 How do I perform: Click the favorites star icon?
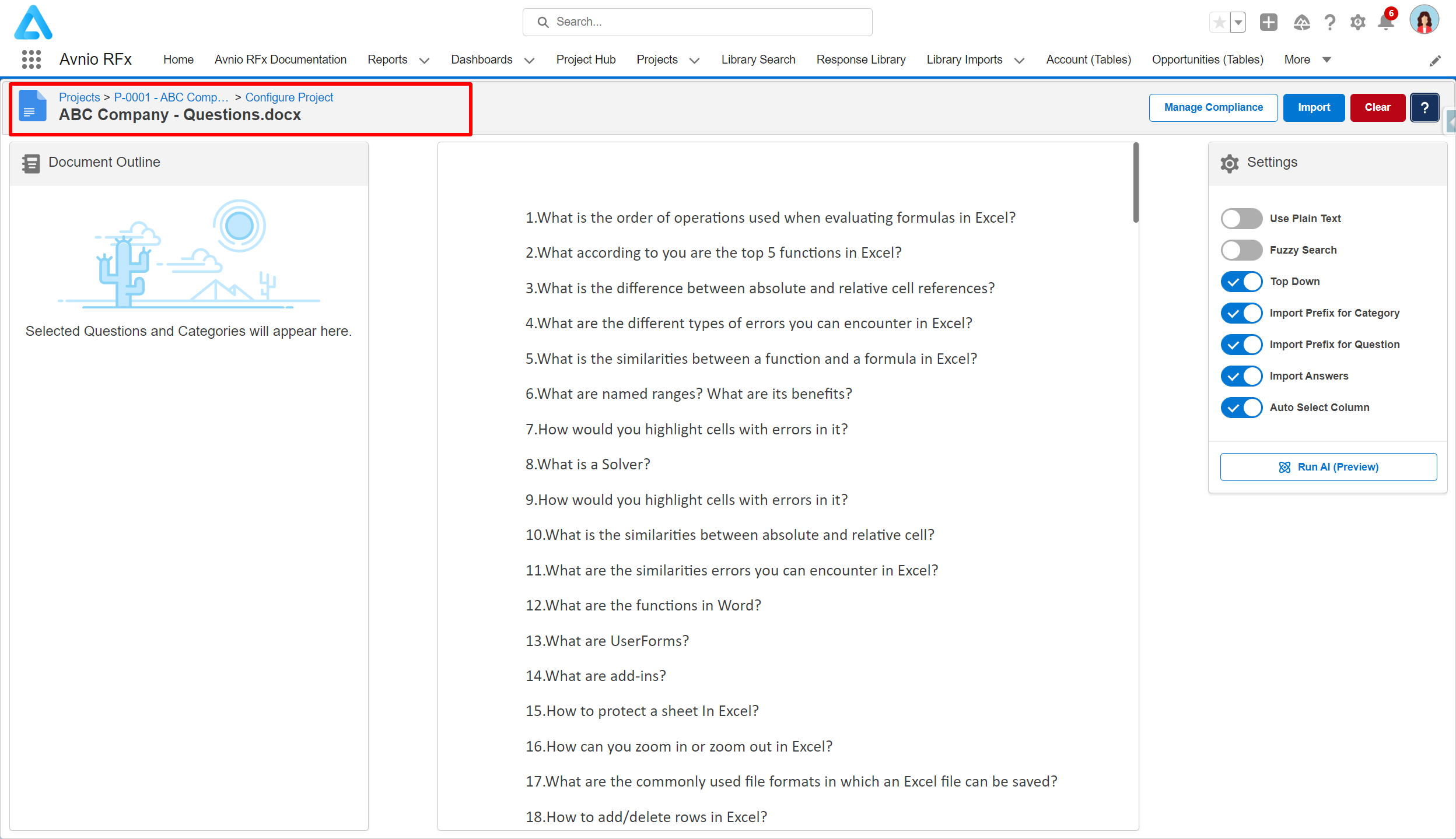pyautogui.click(x=1219, y=23)
